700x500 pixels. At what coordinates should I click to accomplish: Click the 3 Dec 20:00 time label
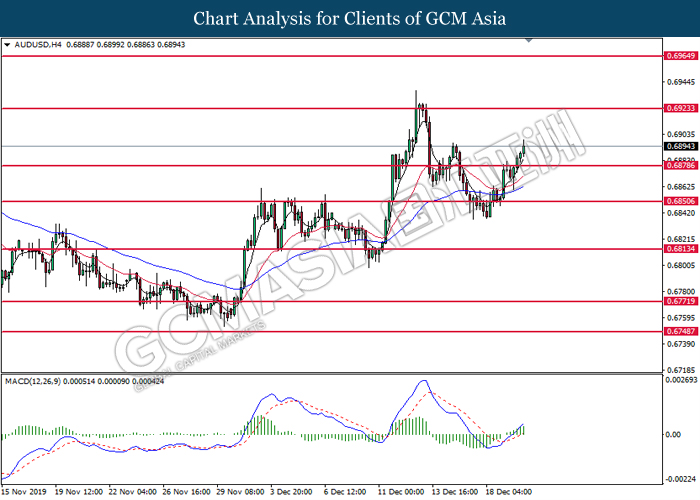pos(291,492)
